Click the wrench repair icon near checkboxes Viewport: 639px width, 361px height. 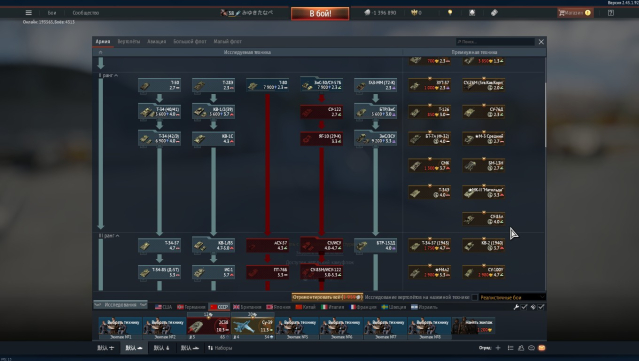(x=516, y=307)
